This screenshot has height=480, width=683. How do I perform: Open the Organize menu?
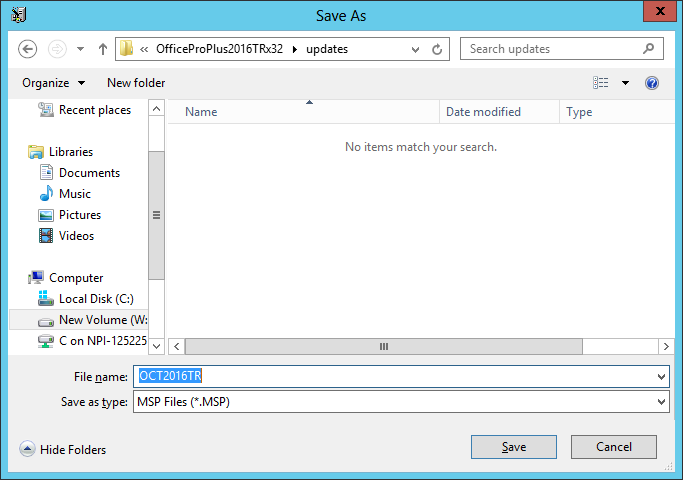pos(54,83)
